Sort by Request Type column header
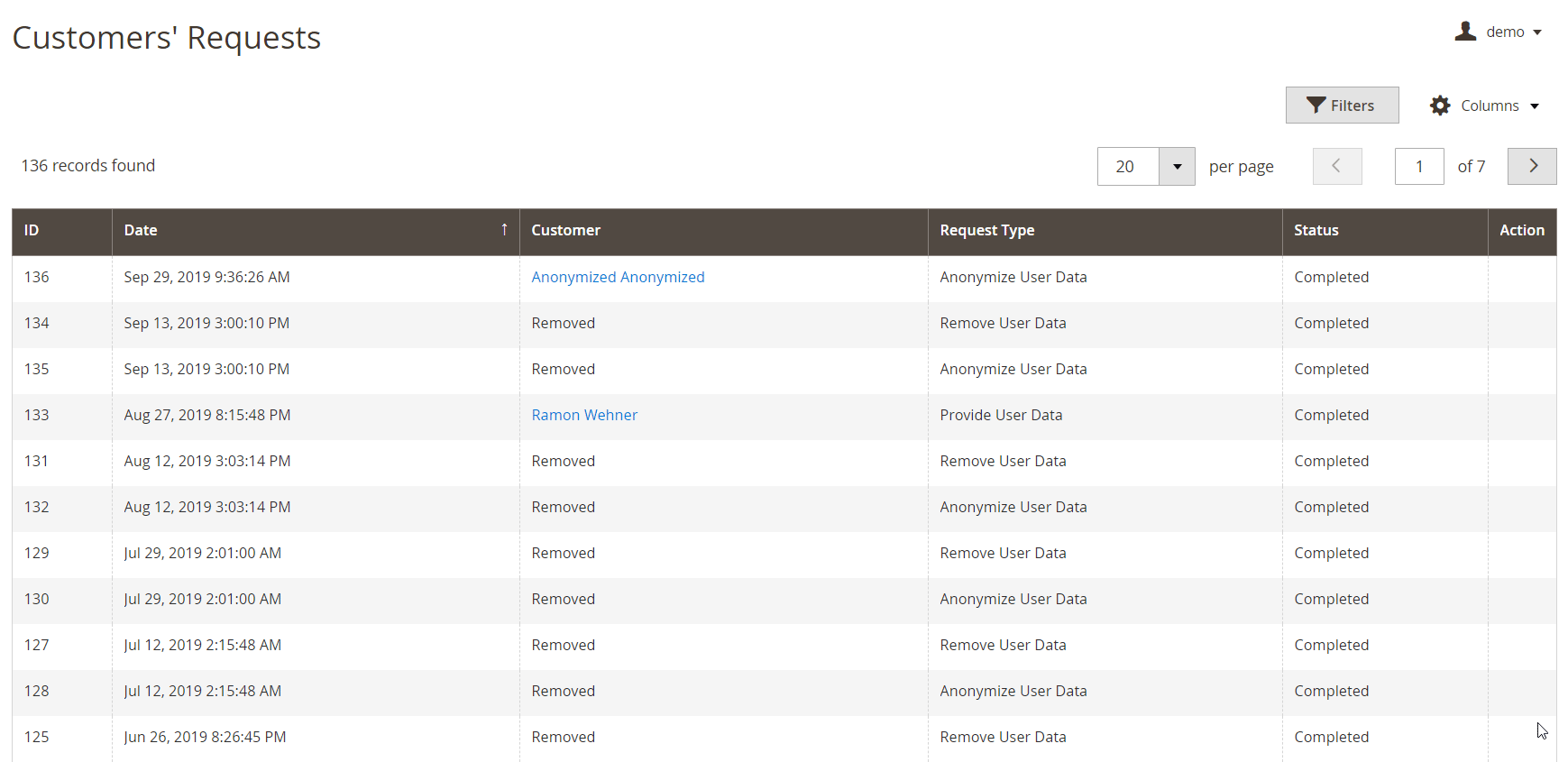1568x762 pixels. pyautogui.click(x=986, y=231)
